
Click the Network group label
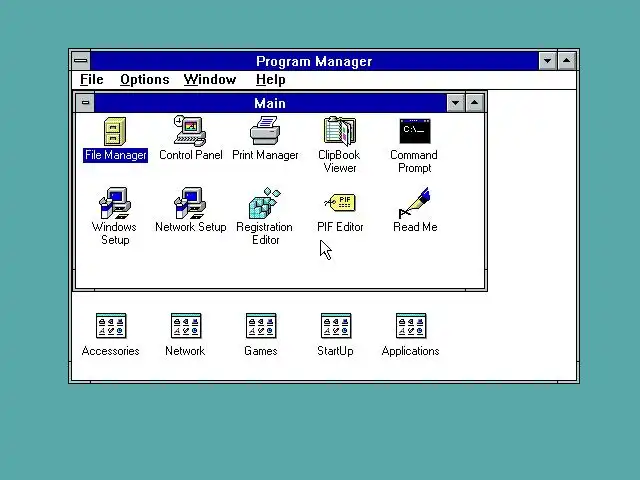(185, 351)
